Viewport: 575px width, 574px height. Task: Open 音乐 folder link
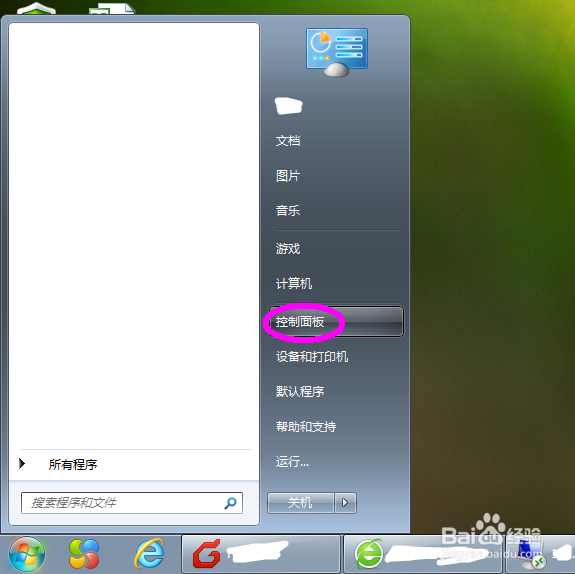point(288,211)
